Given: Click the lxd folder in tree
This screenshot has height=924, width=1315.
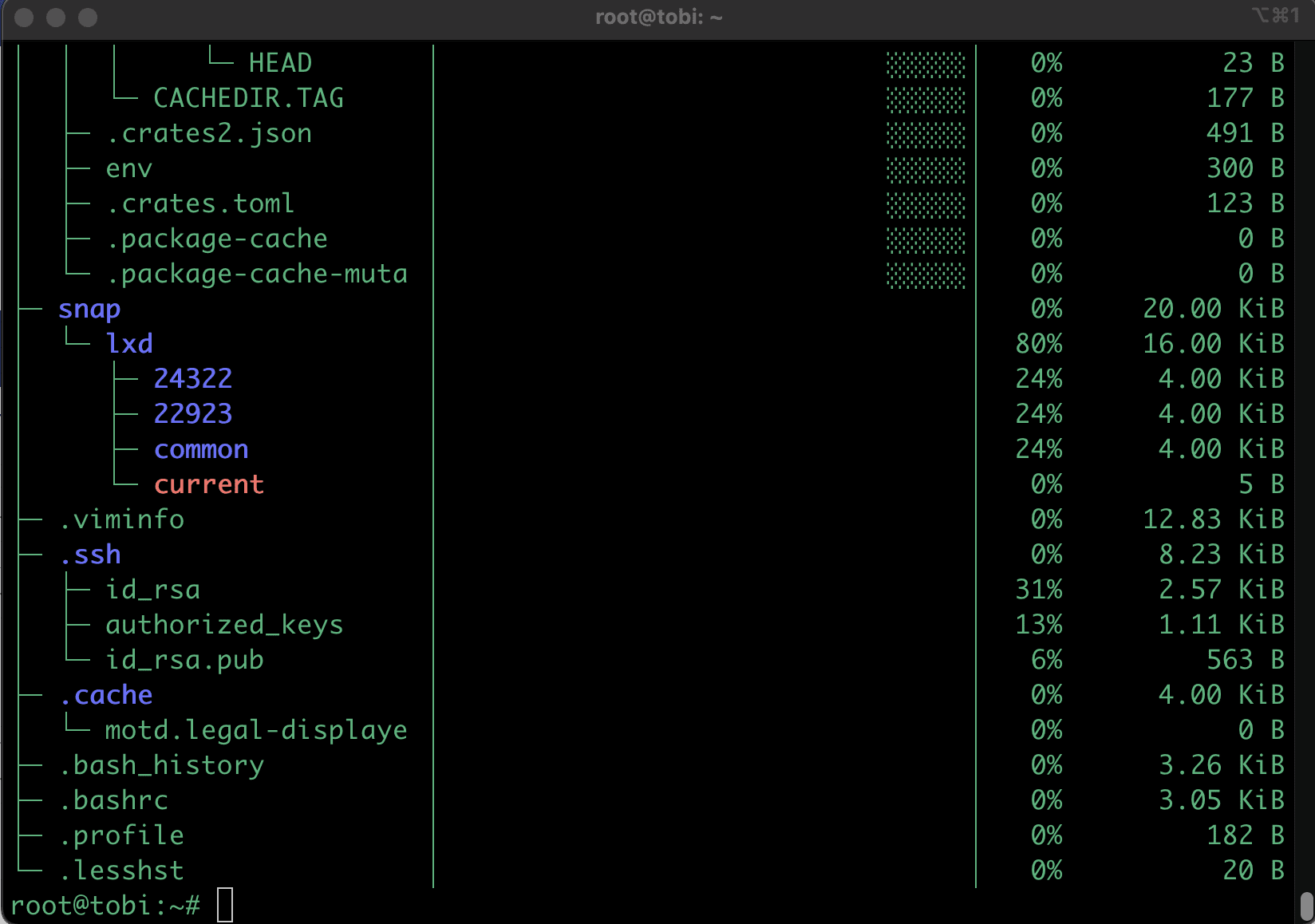Looking at the screenshot, I should [129, 344].
